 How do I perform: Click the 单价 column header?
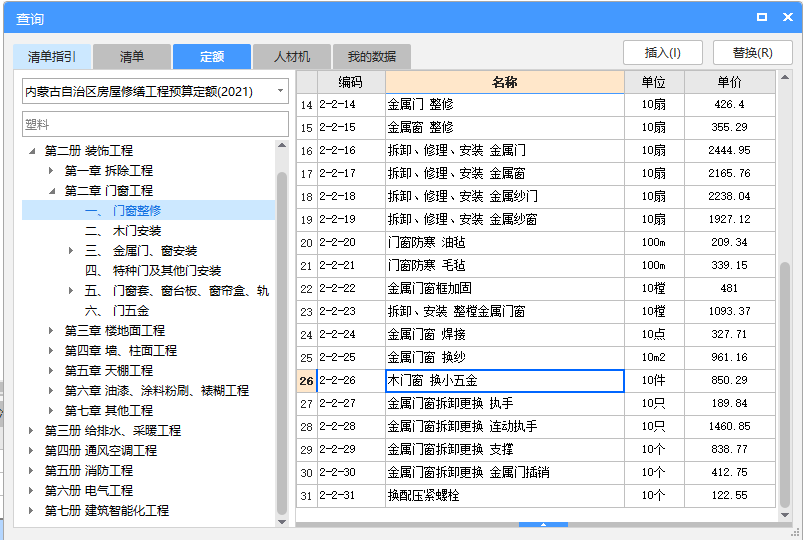pyautogui.click(x=730, y=82)
